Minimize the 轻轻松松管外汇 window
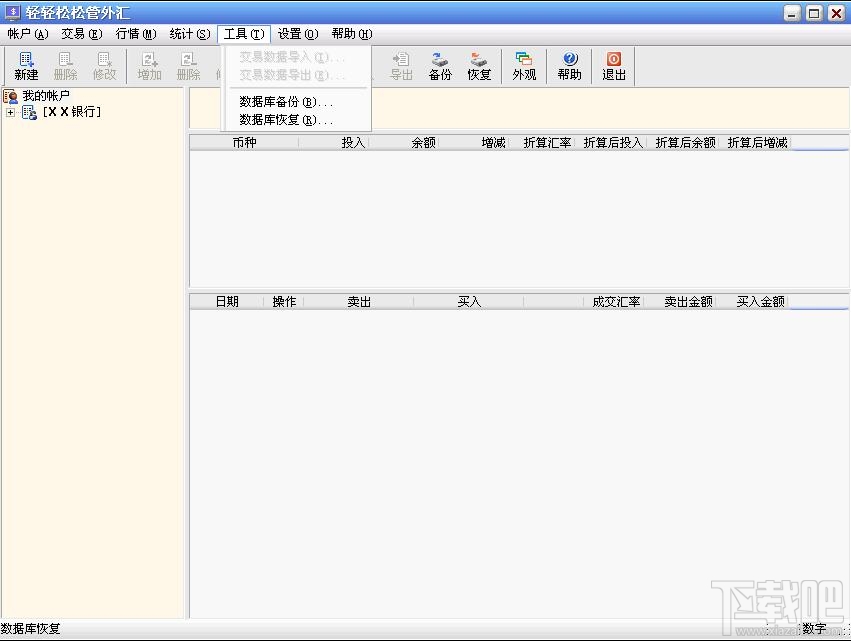 tap(792, 13)
